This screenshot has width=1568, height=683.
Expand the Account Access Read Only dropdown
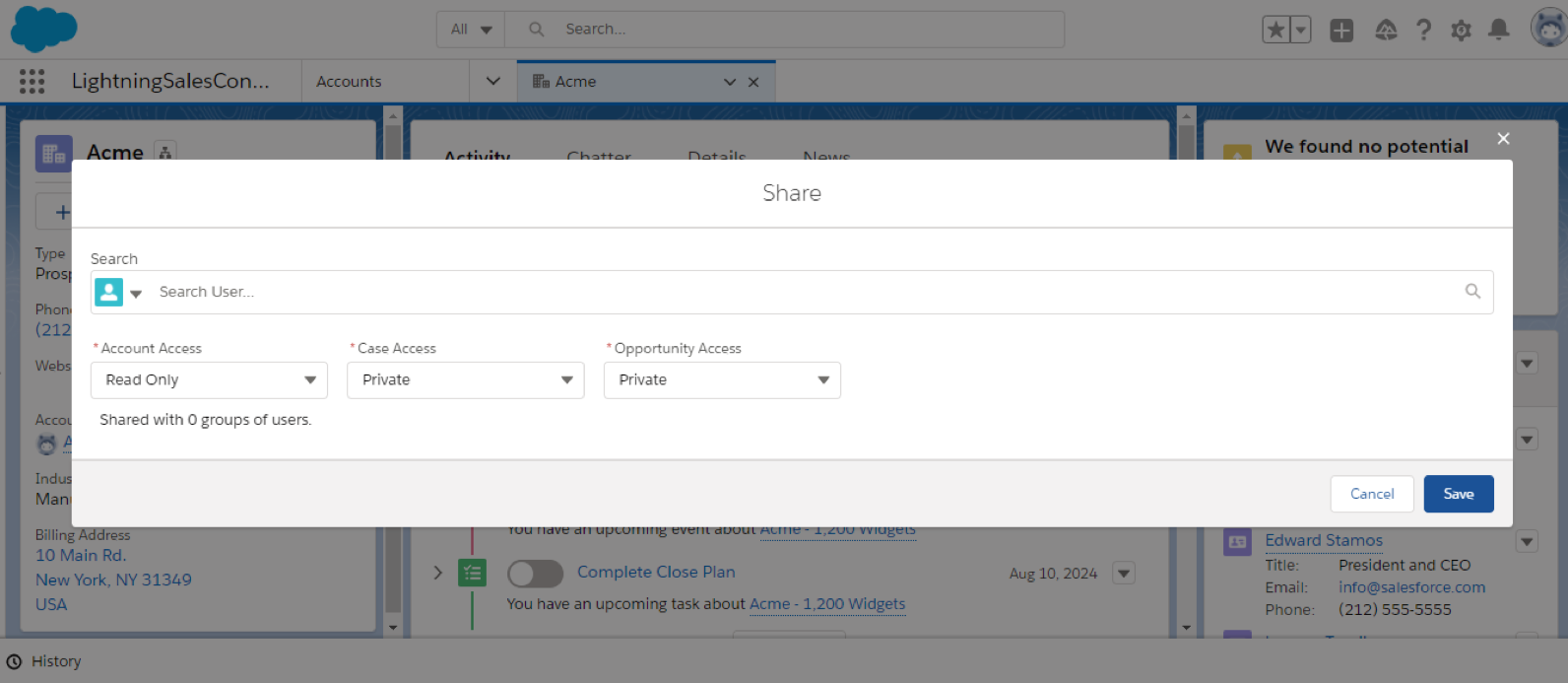(209, 380)
